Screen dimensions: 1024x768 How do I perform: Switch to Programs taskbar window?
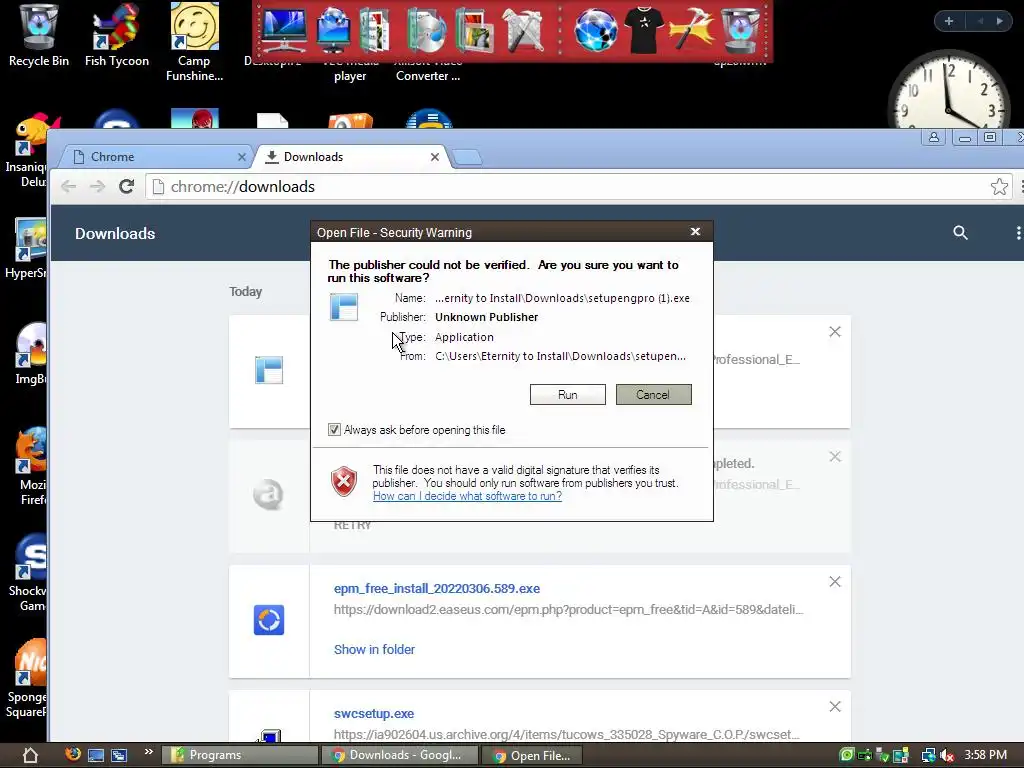click(x=239, y=755)
